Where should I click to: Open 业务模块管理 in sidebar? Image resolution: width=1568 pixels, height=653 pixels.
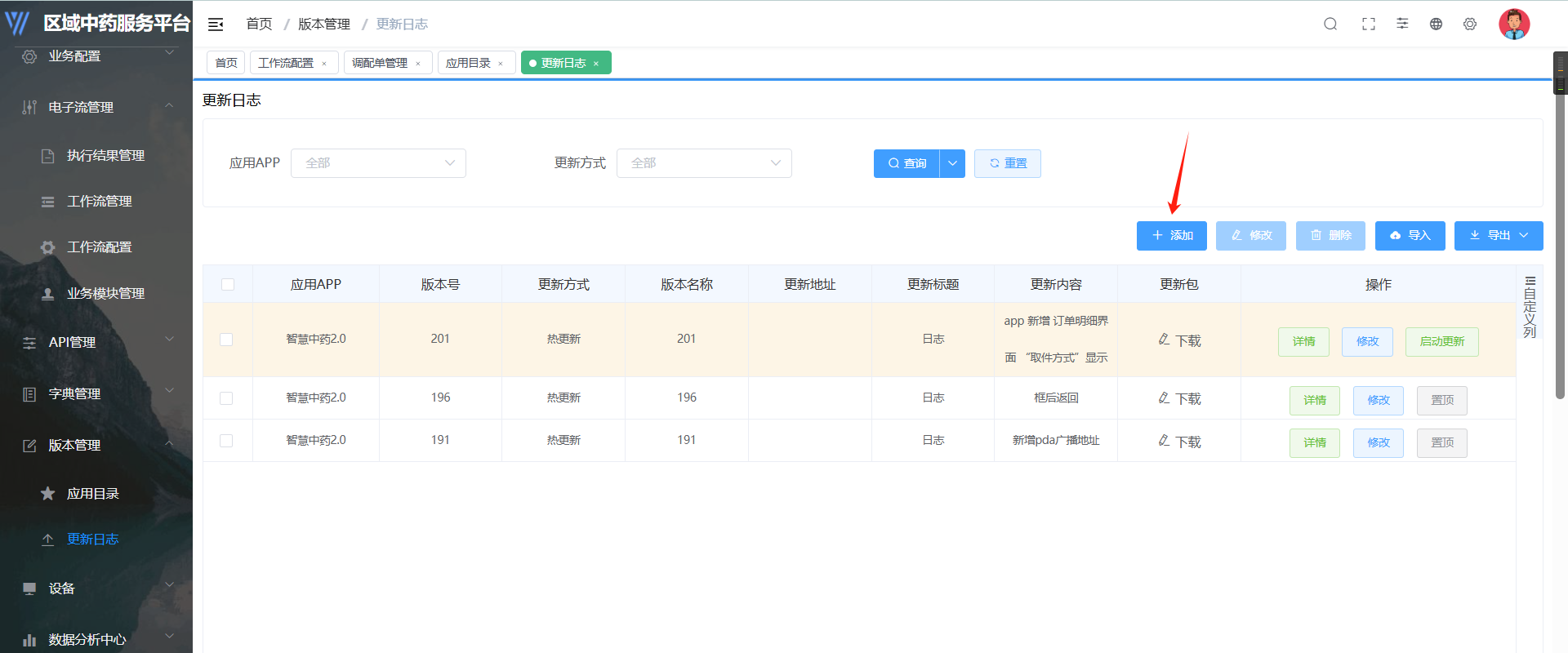pos(96,293)
